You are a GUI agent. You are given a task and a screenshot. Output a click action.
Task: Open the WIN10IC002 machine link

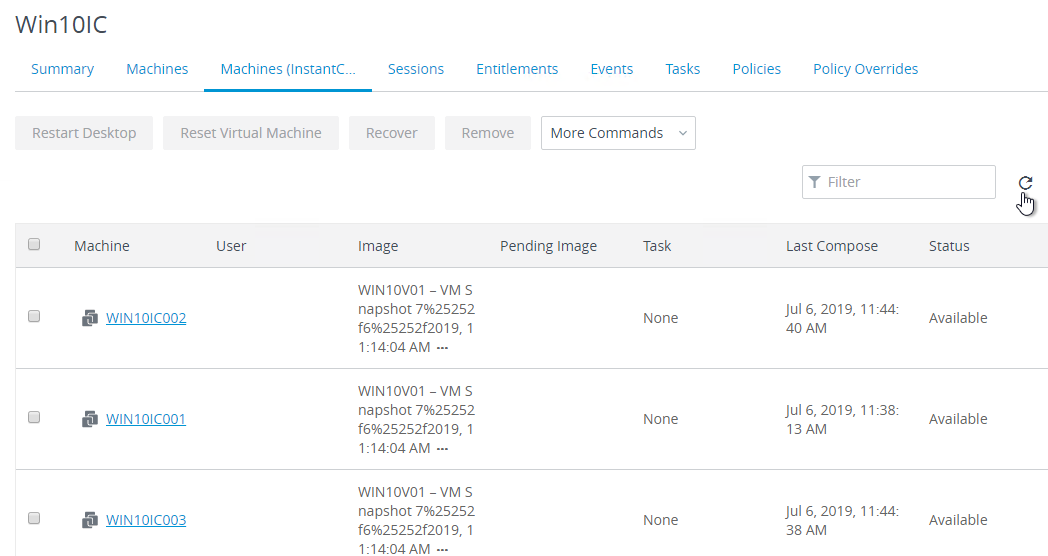(x=146, y=318)
